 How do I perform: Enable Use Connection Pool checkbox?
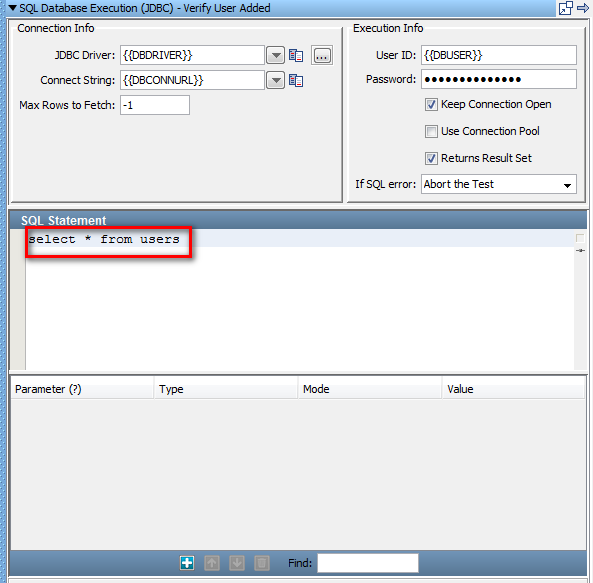click(x=431, y=131)
